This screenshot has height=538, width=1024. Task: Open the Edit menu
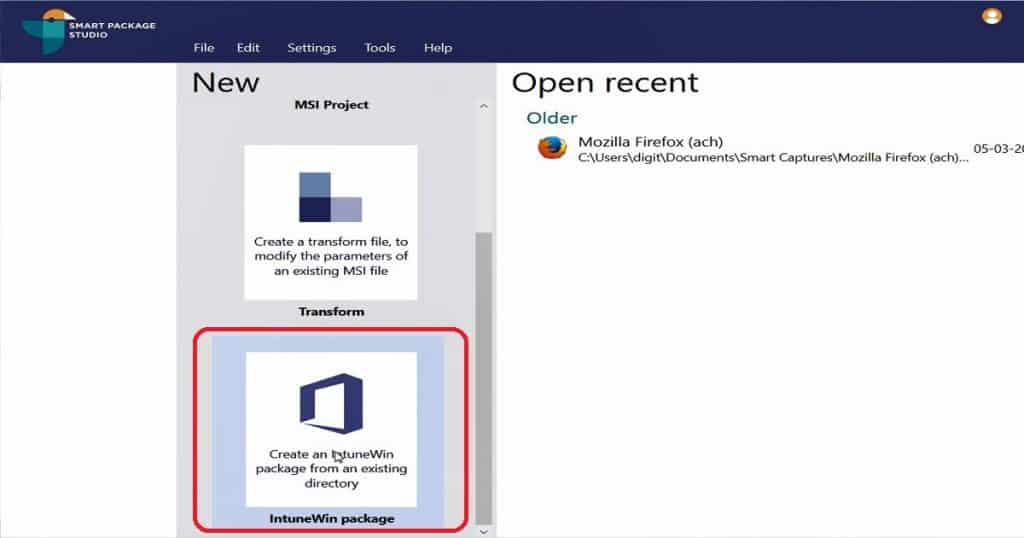[x=248, y=48]
